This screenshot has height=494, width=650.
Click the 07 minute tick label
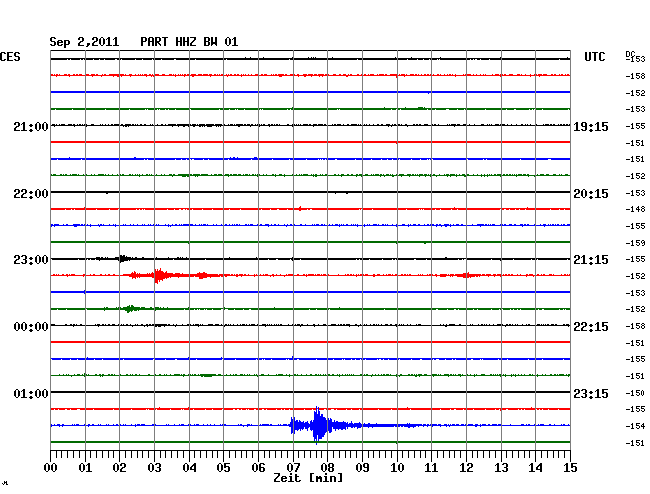tap(293, 467)
